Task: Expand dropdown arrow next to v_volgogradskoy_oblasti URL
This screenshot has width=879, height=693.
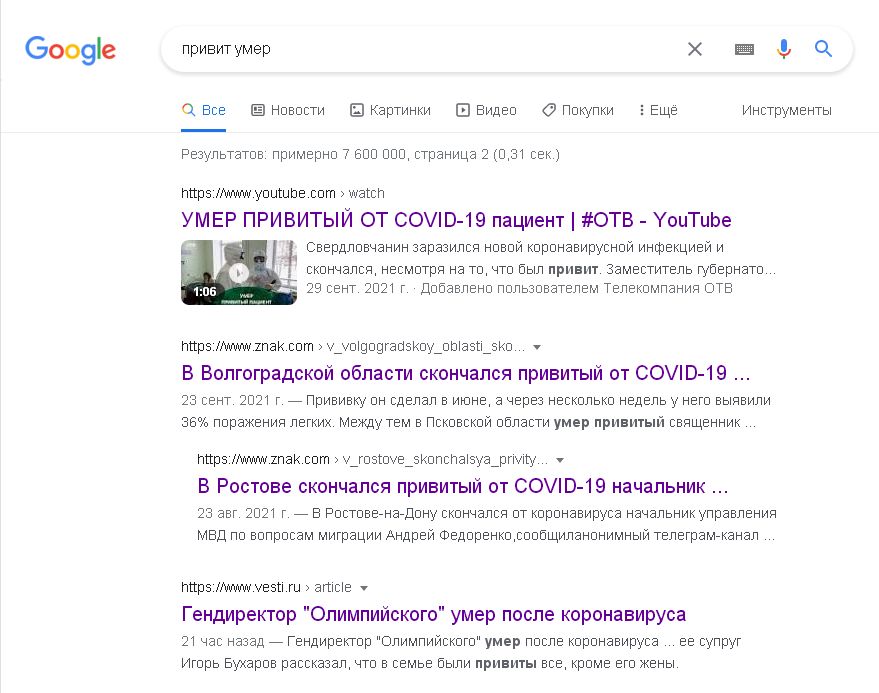Action: click(x=537, y=347)
